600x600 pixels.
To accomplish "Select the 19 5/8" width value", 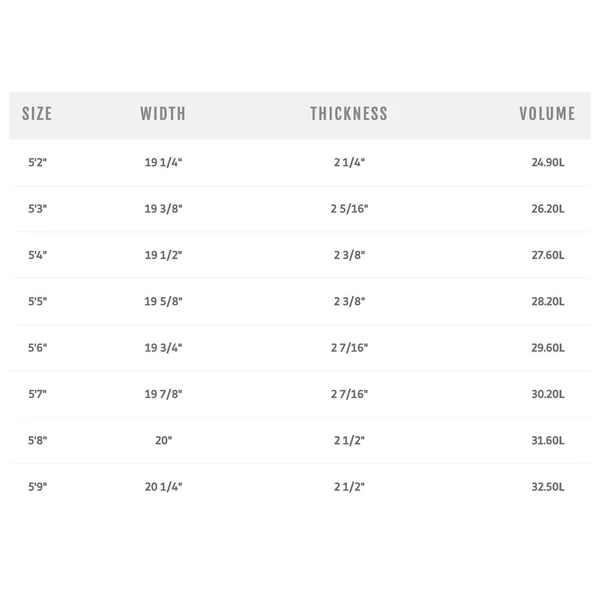I will 163,301.
